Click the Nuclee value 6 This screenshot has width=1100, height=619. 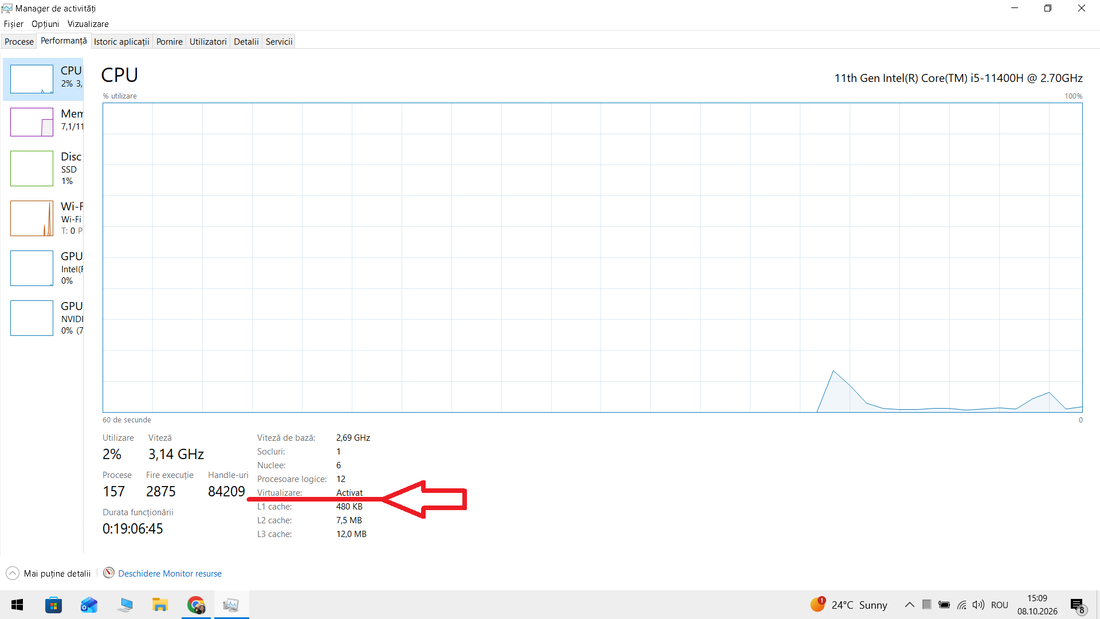(x=339, y=465)
